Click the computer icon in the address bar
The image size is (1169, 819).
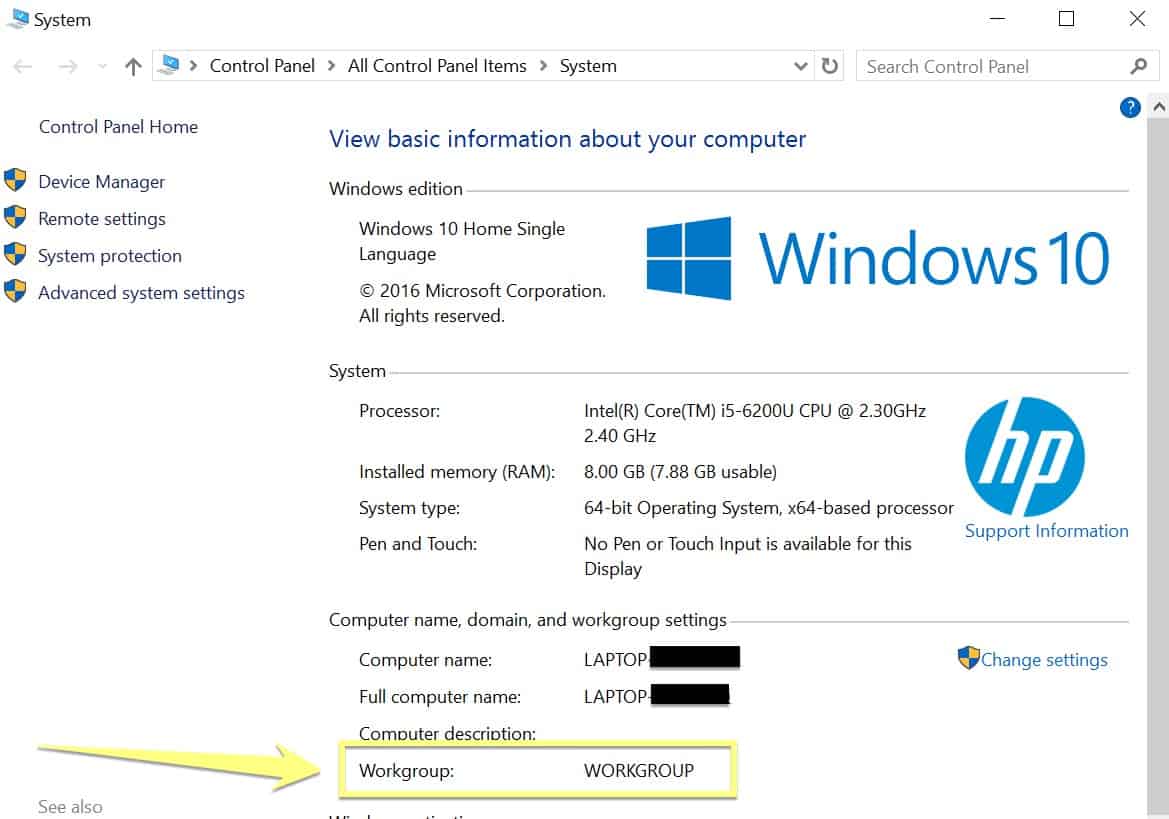point(170,66)
